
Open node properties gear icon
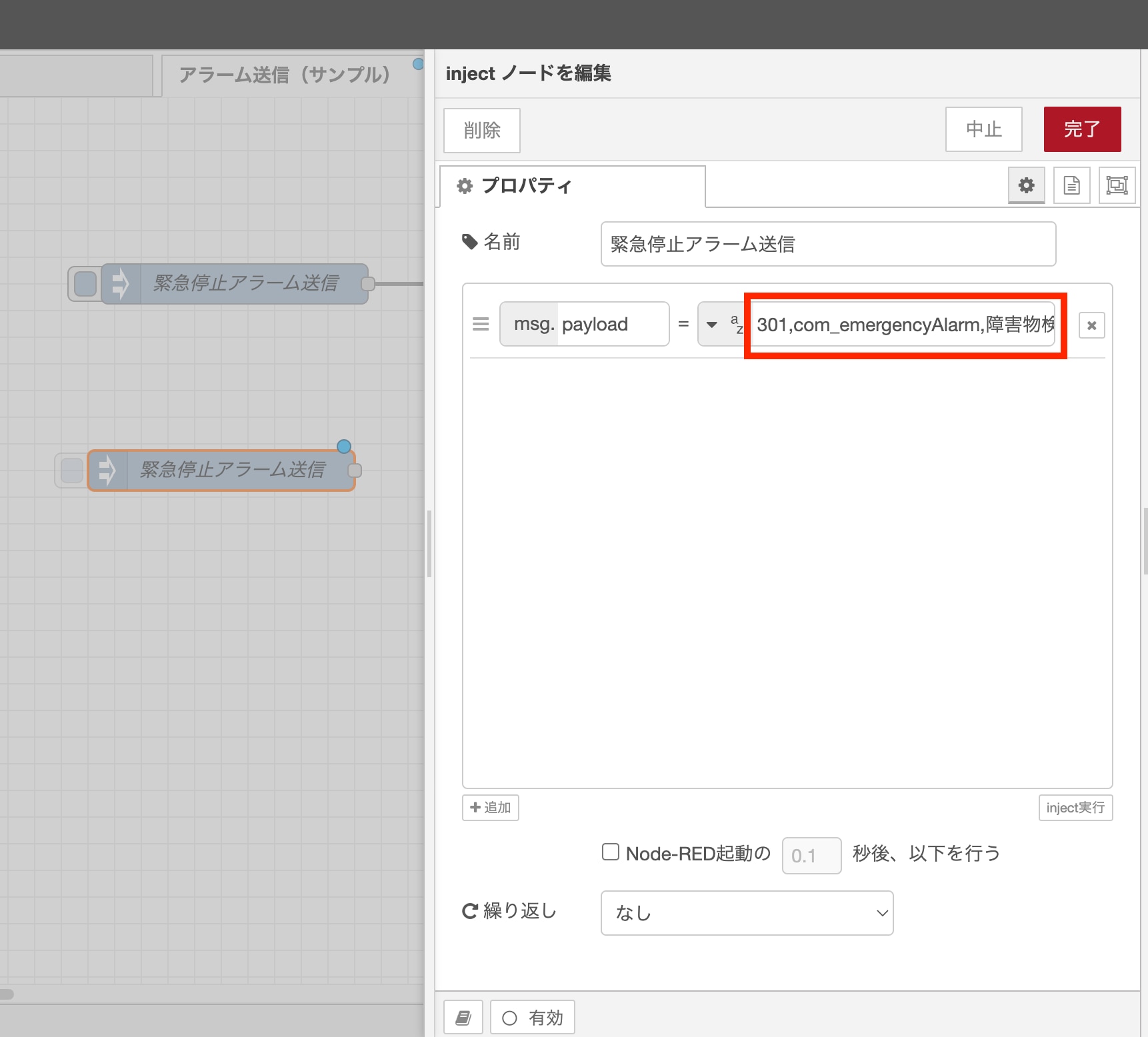[1026, 185]
